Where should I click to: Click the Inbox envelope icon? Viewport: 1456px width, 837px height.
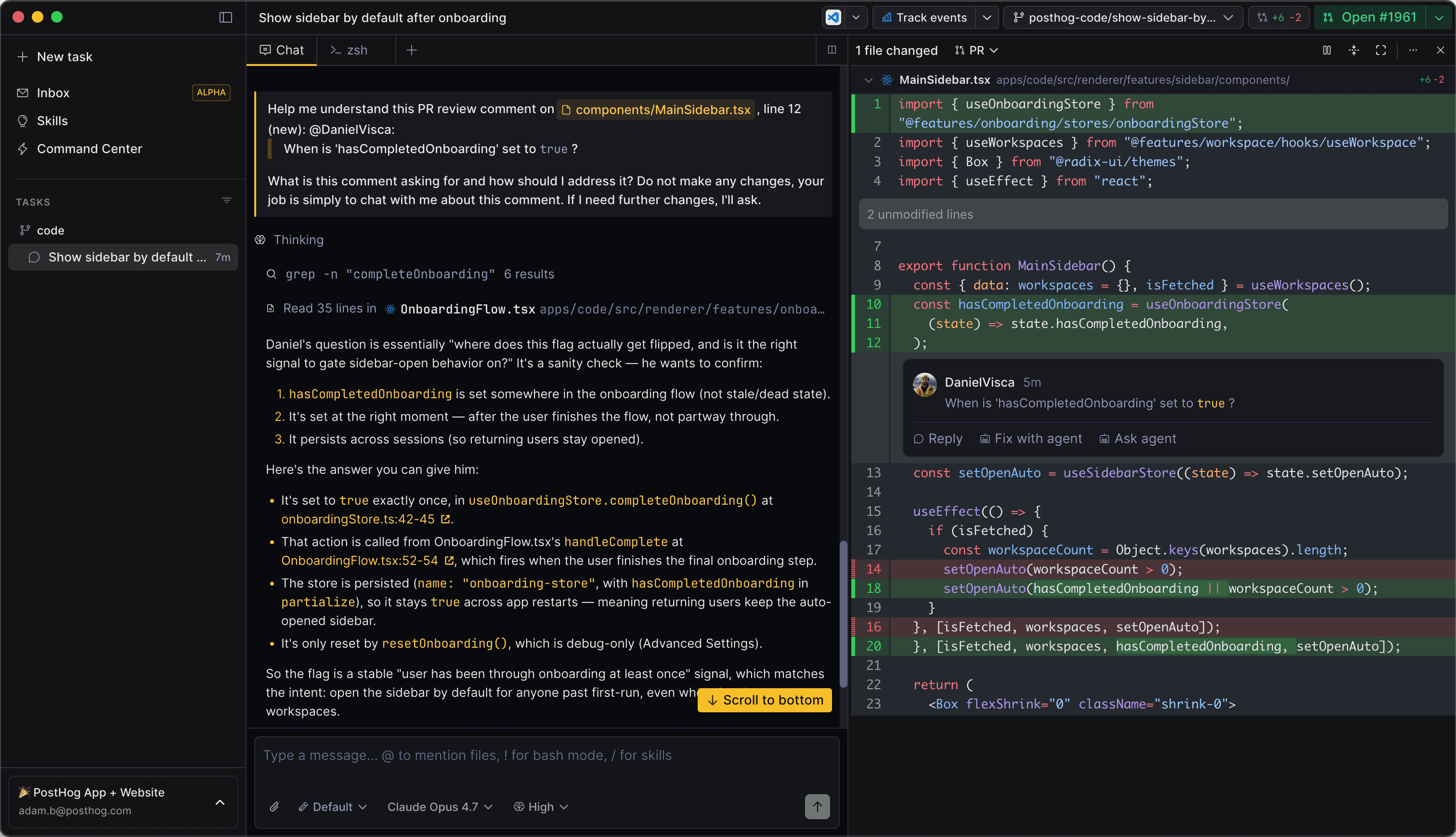(x=23, y=92)
